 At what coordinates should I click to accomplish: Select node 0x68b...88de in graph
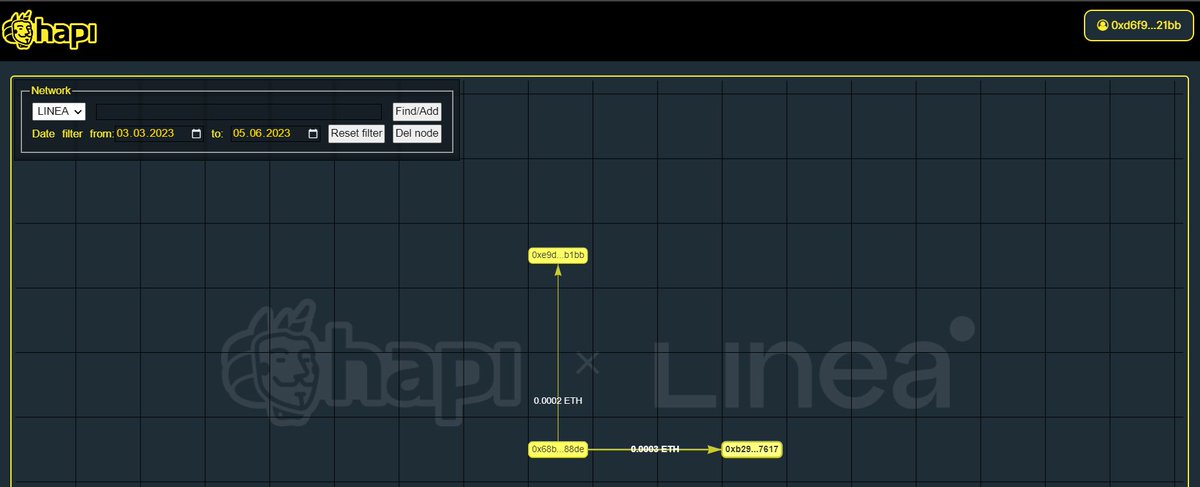tap(558, 449)
